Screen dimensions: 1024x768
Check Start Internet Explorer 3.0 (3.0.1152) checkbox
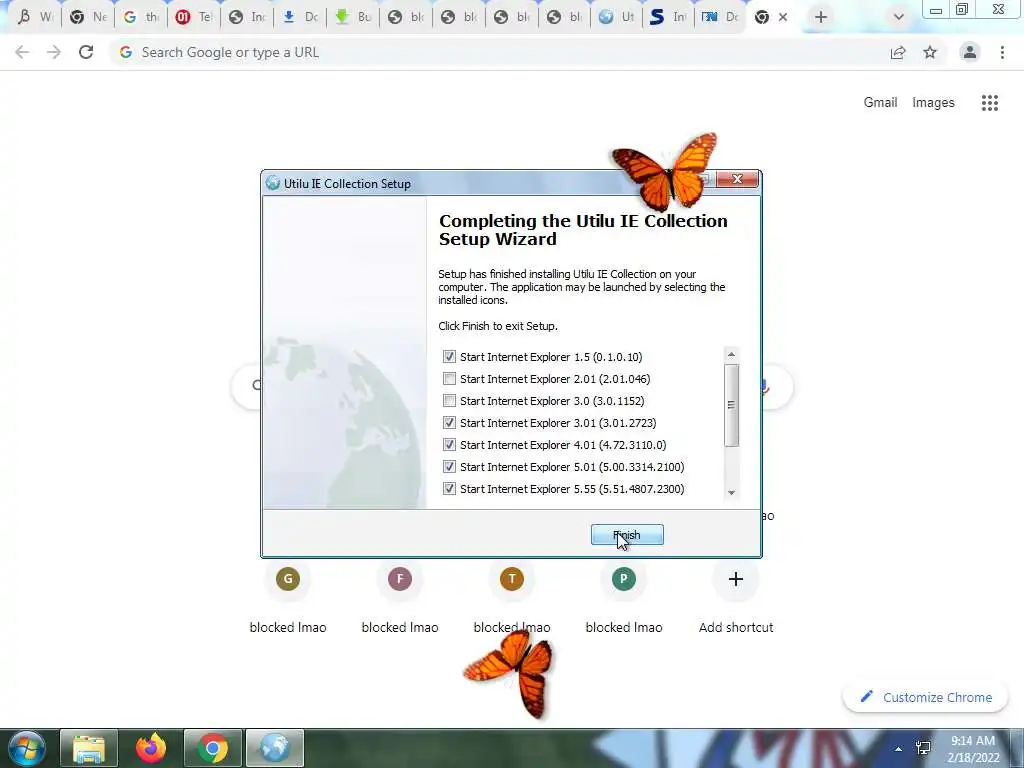tap(449, 401)
